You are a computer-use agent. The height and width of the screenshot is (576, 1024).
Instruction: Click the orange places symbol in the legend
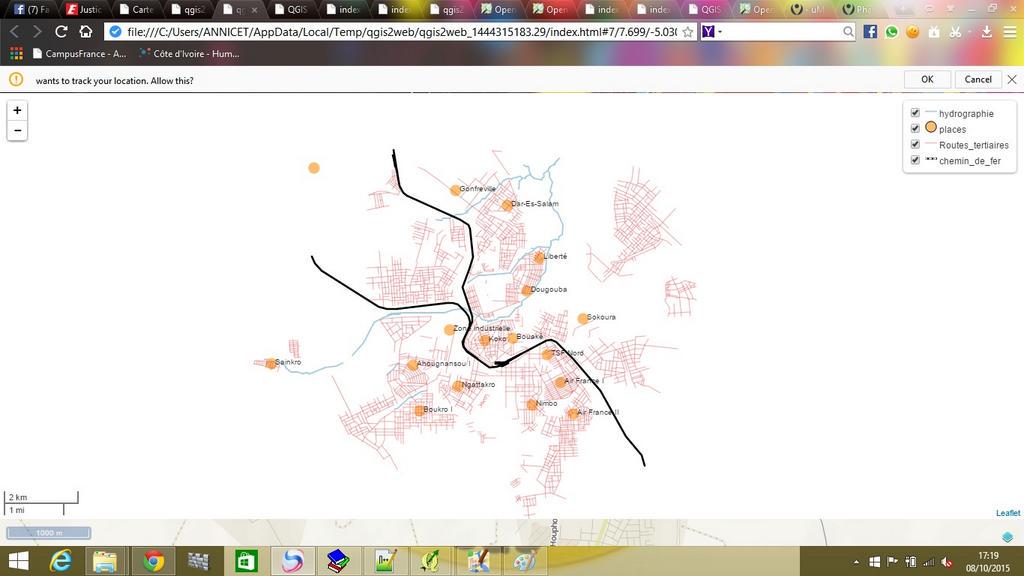[x=931, y=128]
